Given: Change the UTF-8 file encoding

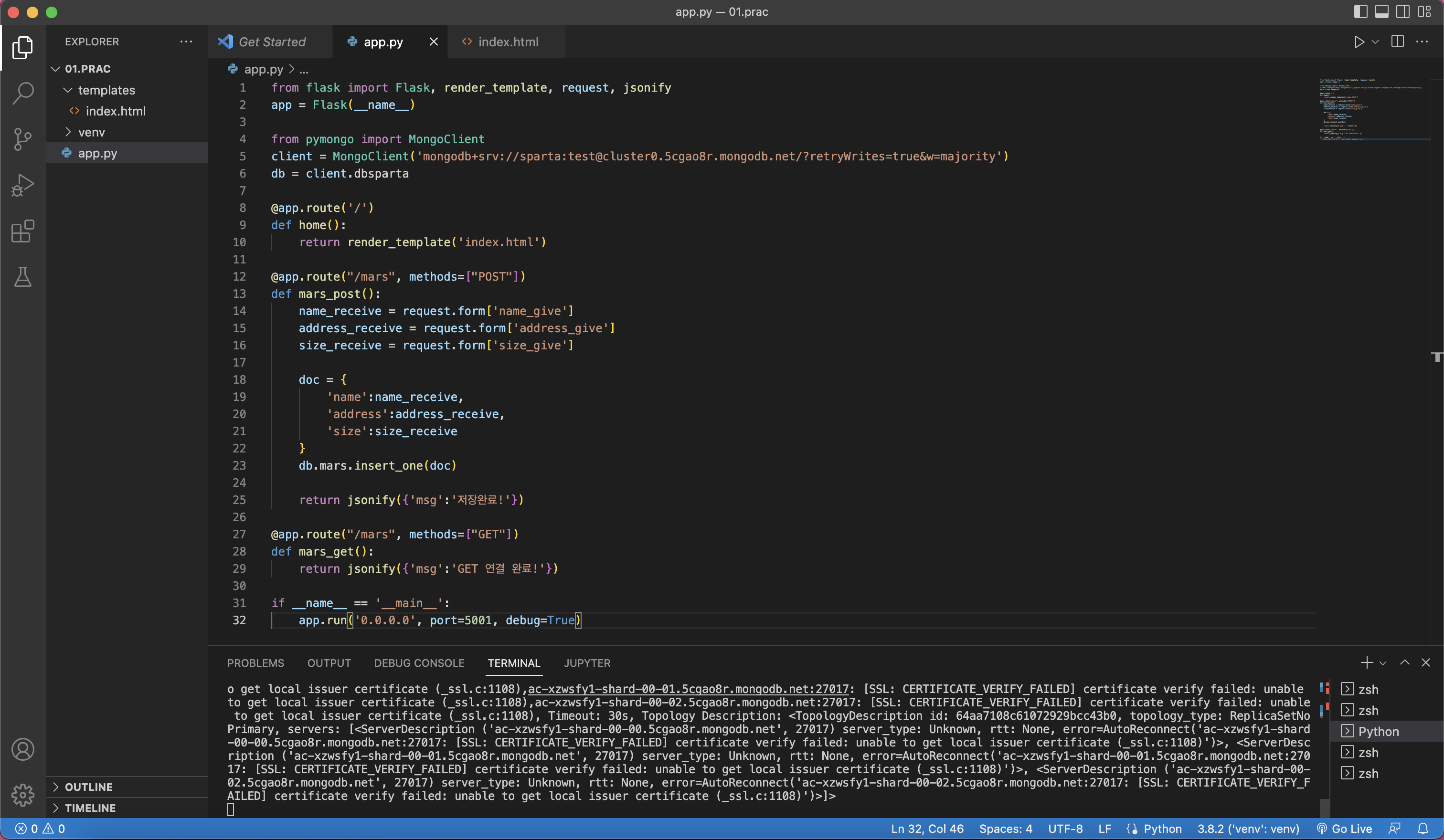Looking at the screenshot, I should (1065, 829).
